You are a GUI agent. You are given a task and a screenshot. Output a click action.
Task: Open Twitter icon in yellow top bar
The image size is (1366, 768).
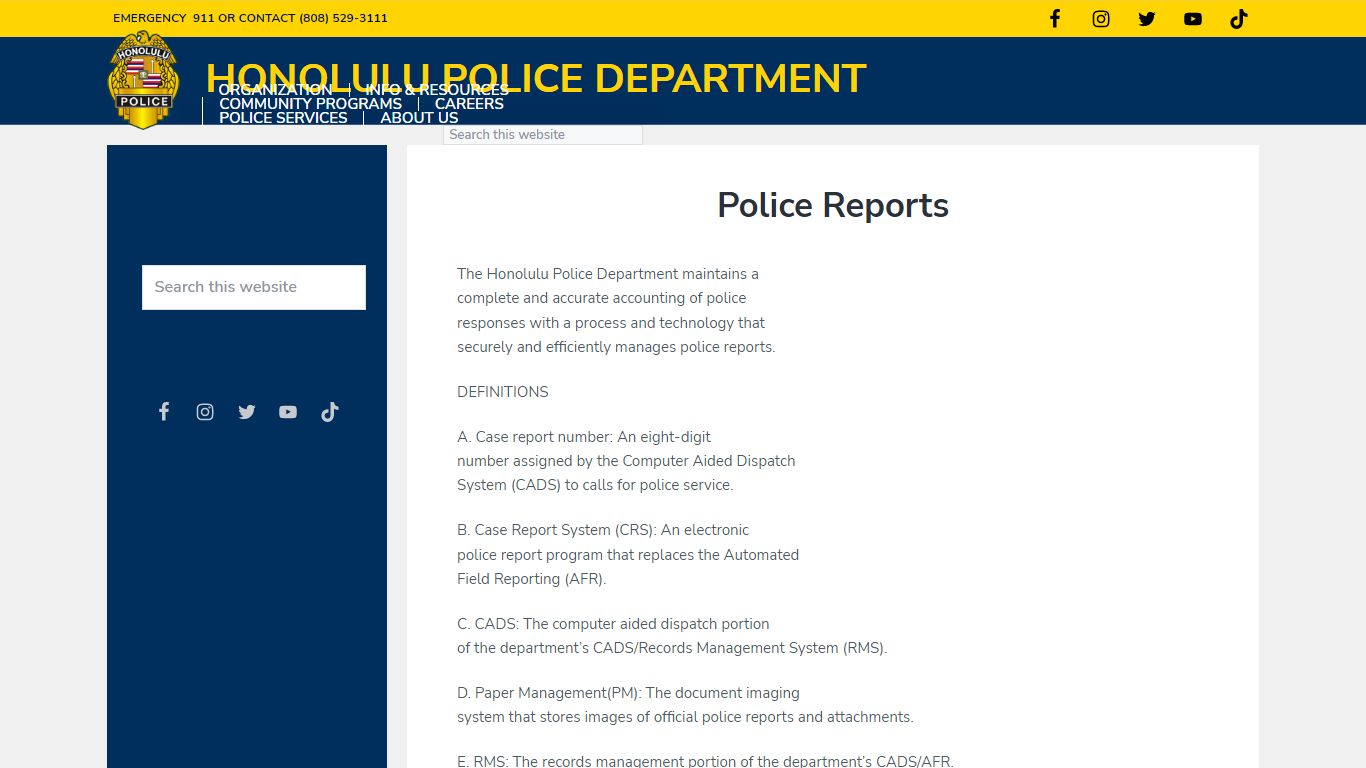pyautogui.click(x=1147, y=18)
